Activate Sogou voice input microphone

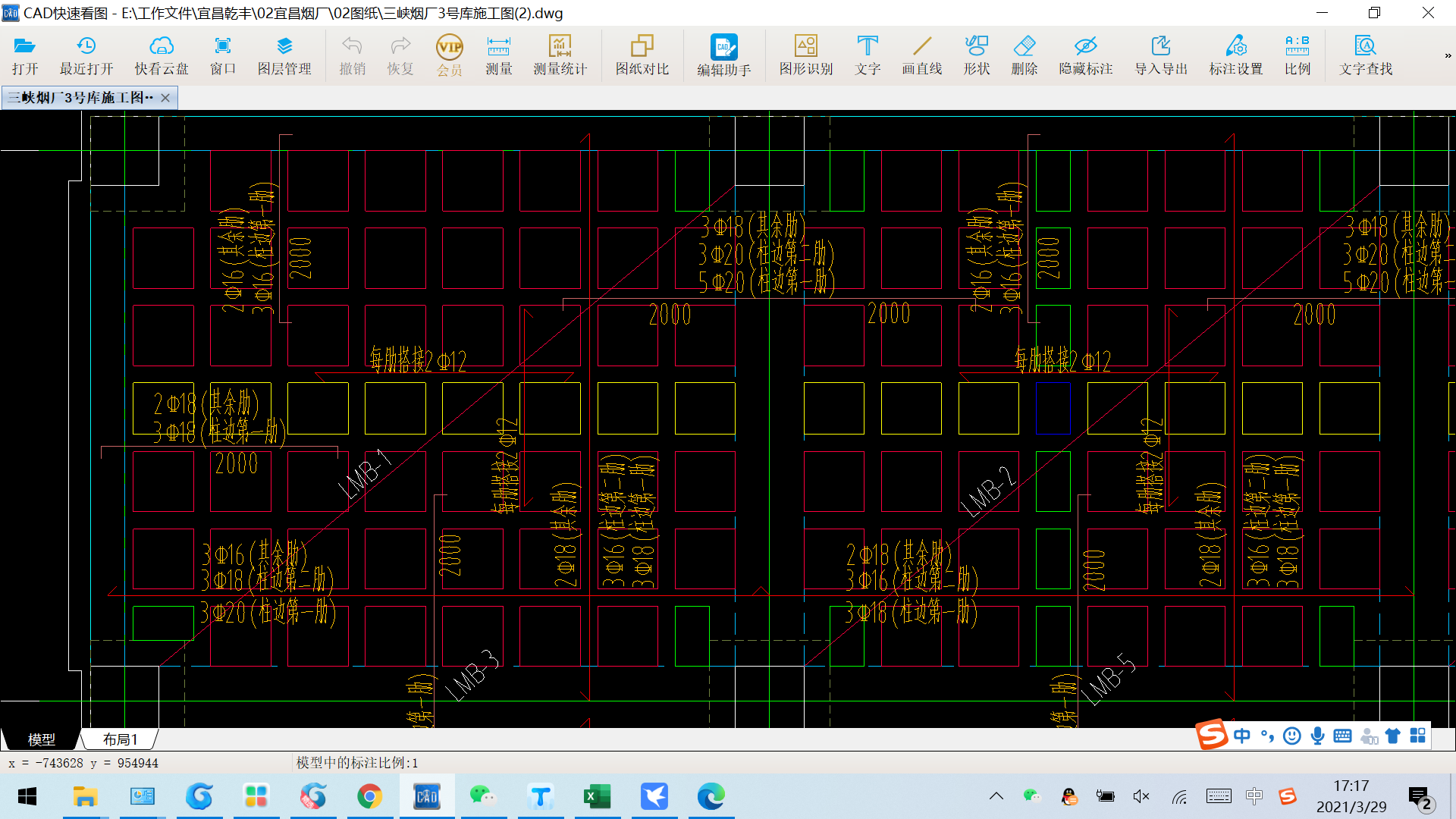tap(1318, 736)
